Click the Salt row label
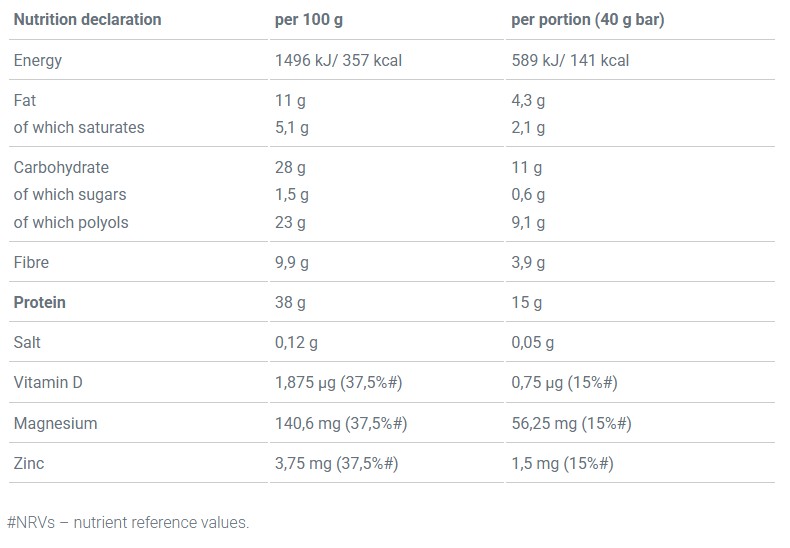790x548 pixels. [x=28, y=342]
